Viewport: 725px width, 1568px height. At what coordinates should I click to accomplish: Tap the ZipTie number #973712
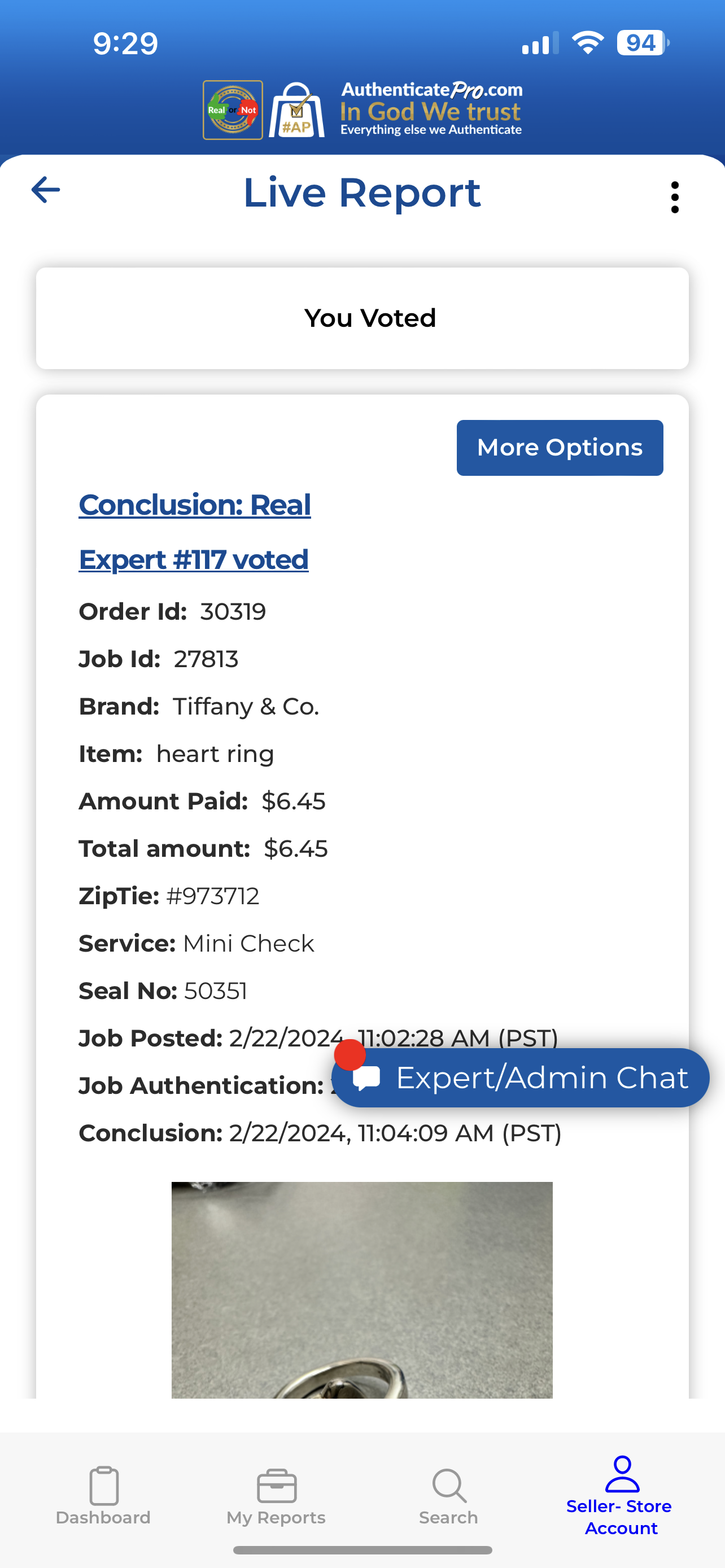point(213,896)
